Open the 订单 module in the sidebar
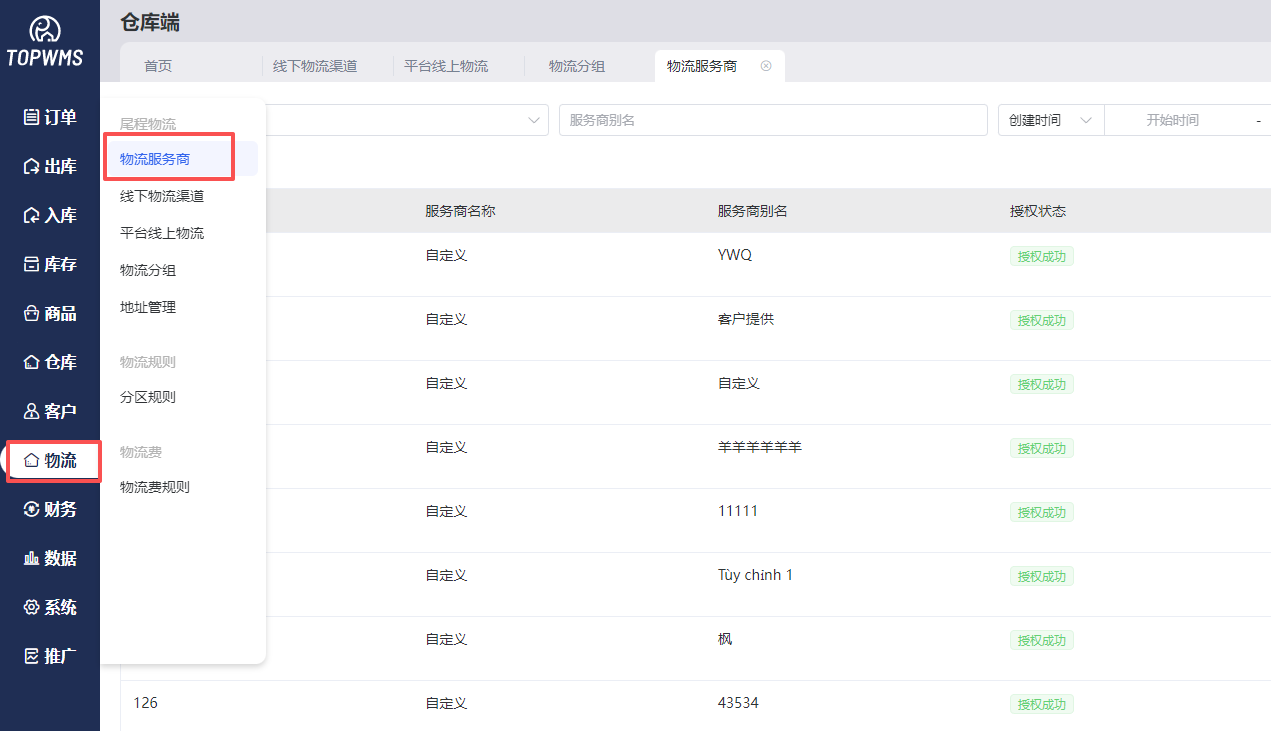The image size is (1271, 731). pos(50,117)
